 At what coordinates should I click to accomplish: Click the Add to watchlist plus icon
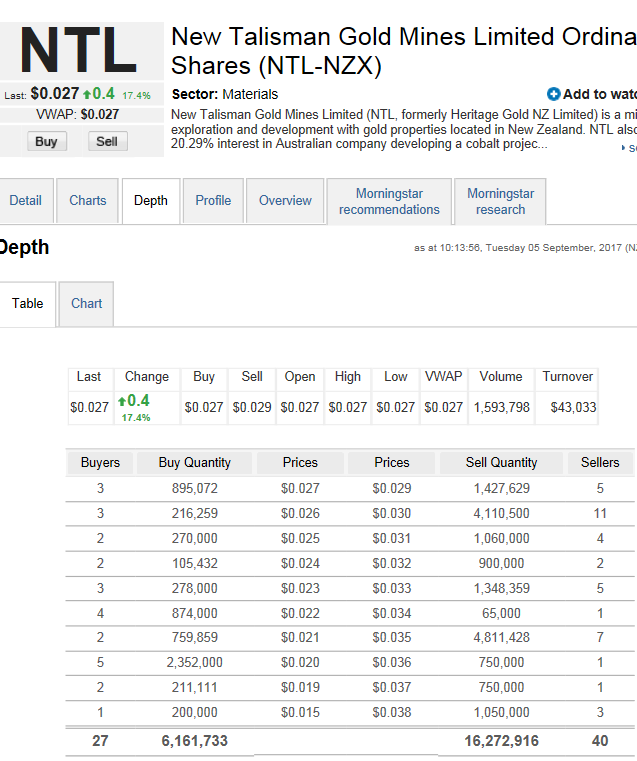(x=553, y=94)
